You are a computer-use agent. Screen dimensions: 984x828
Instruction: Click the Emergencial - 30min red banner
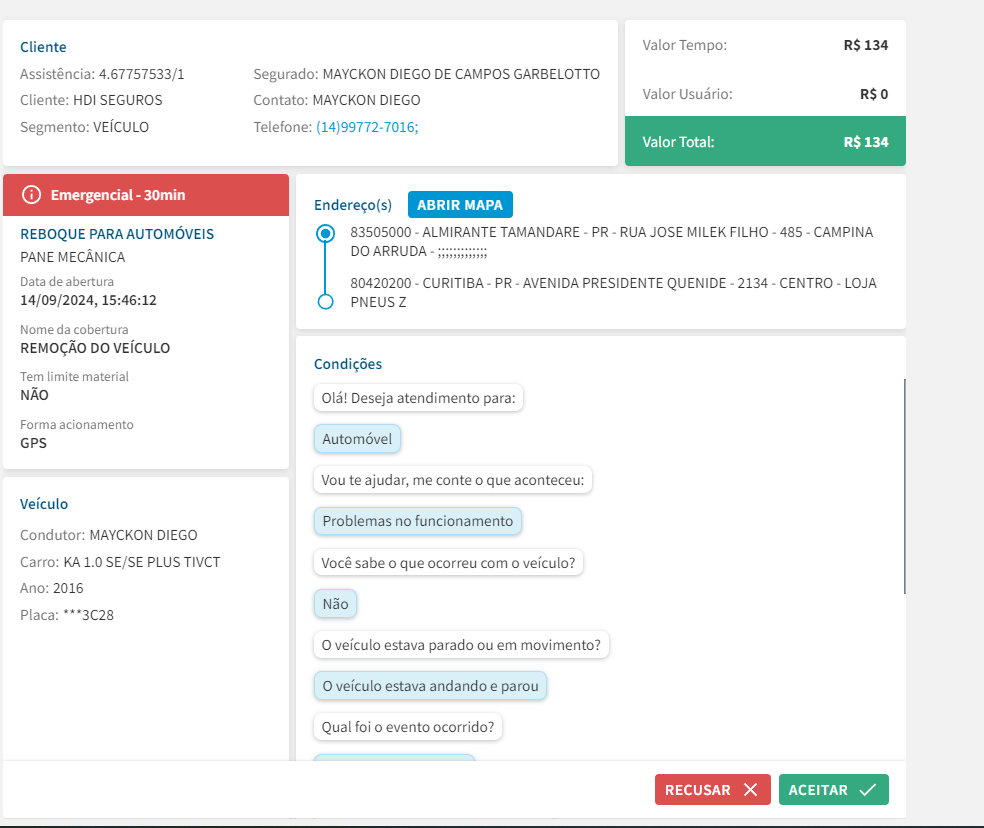point(146,195)
